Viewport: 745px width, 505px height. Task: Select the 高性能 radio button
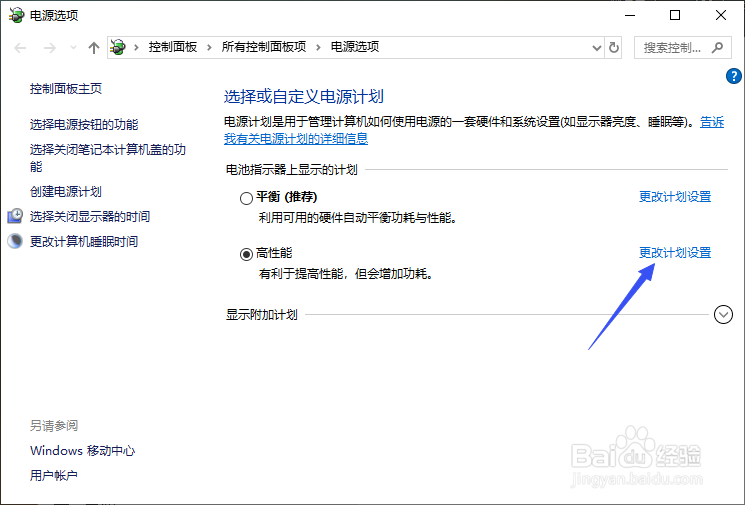pos(246,254)
